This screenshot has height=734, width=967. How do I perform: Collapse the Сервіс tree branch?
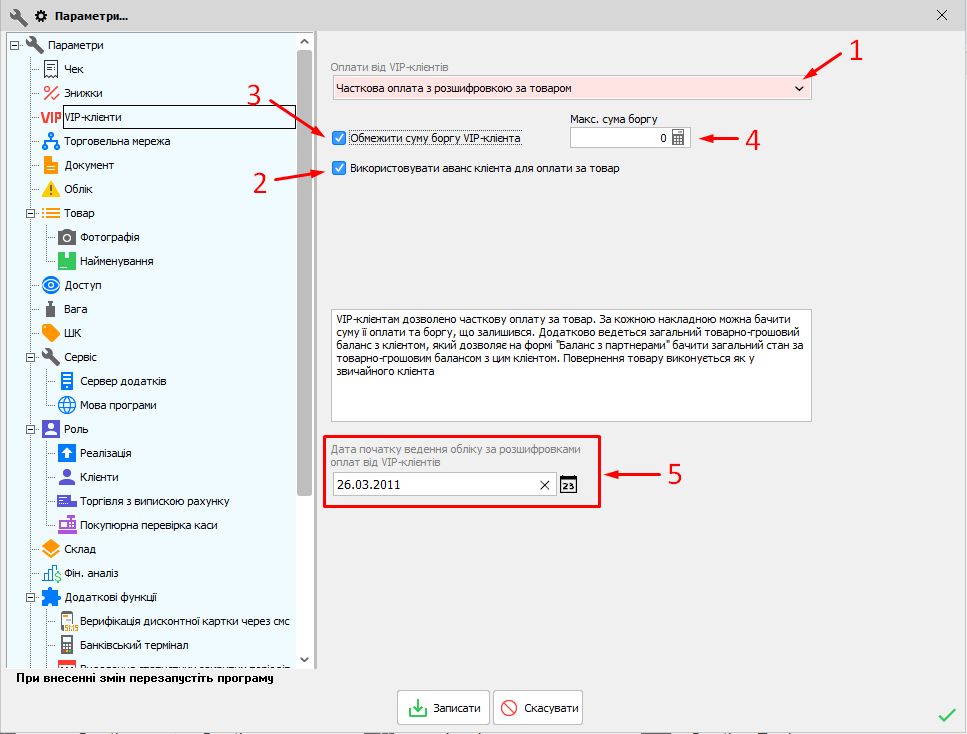[29, 357]
